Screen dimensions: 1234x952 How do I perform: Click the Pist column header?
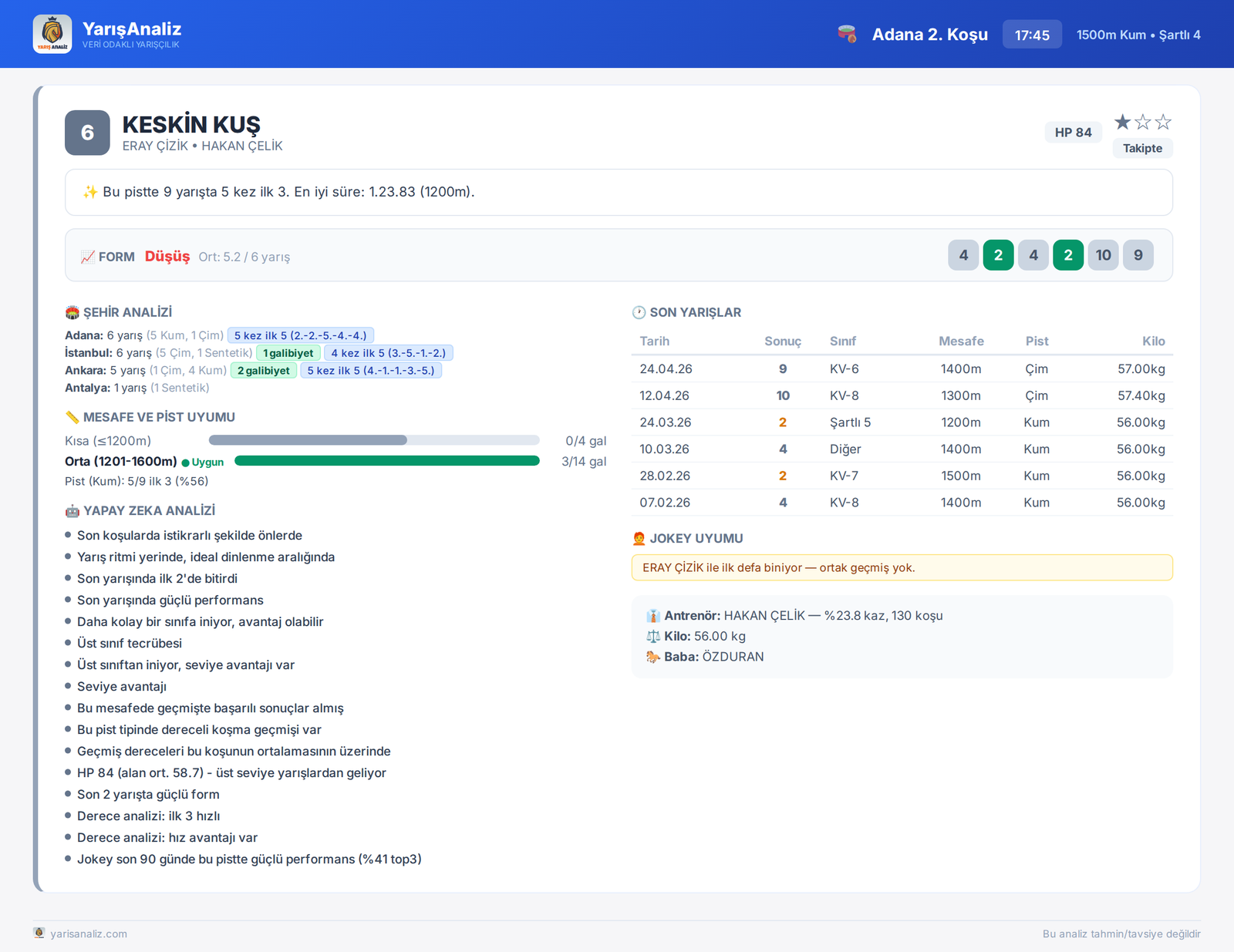(x=1037, y=341)
